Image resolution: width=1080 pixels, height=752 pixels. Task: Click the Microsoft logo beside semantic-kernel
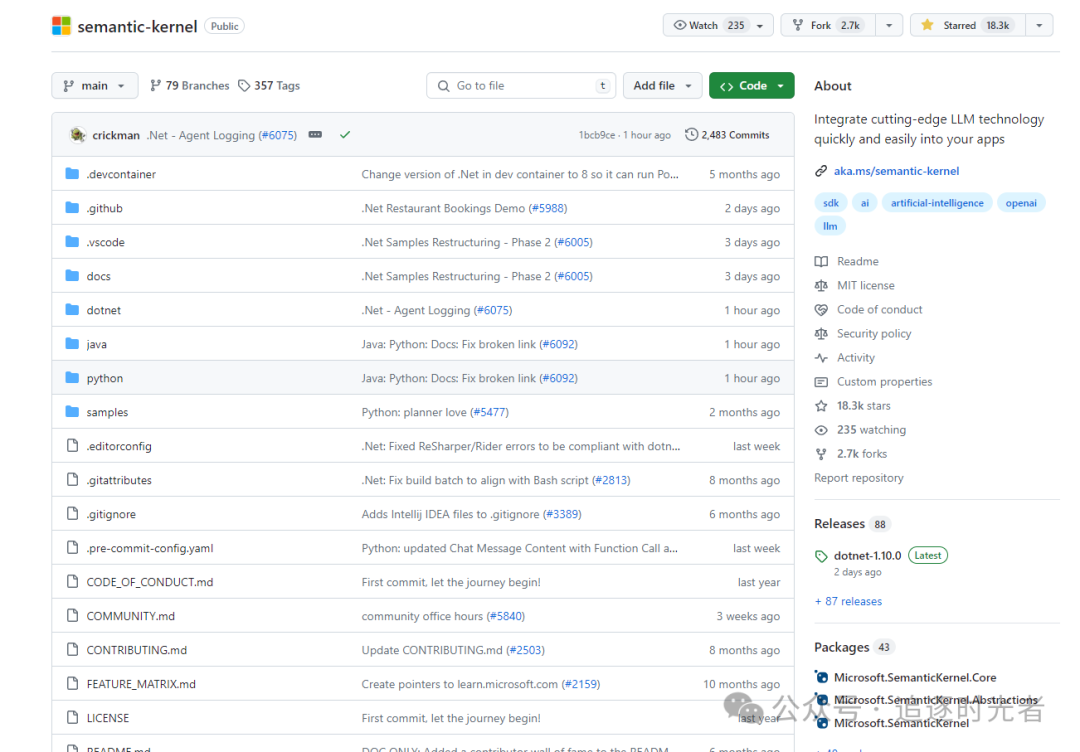pos(61,26)
